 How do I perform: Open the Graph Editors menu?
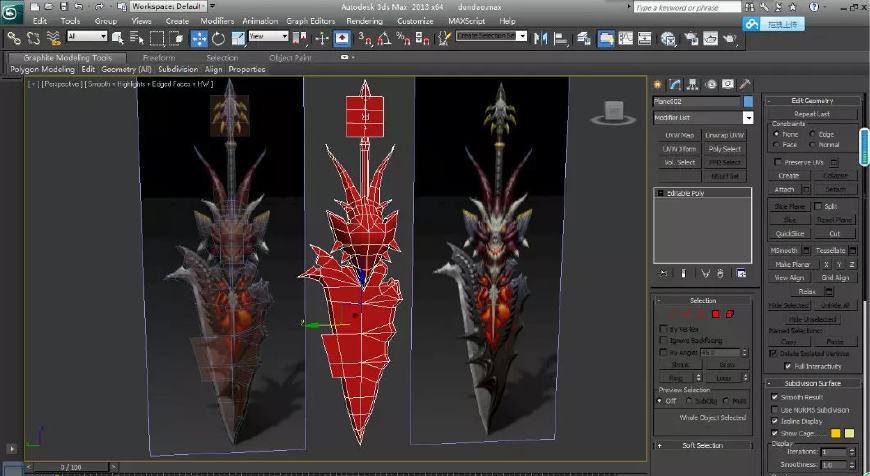311,21
